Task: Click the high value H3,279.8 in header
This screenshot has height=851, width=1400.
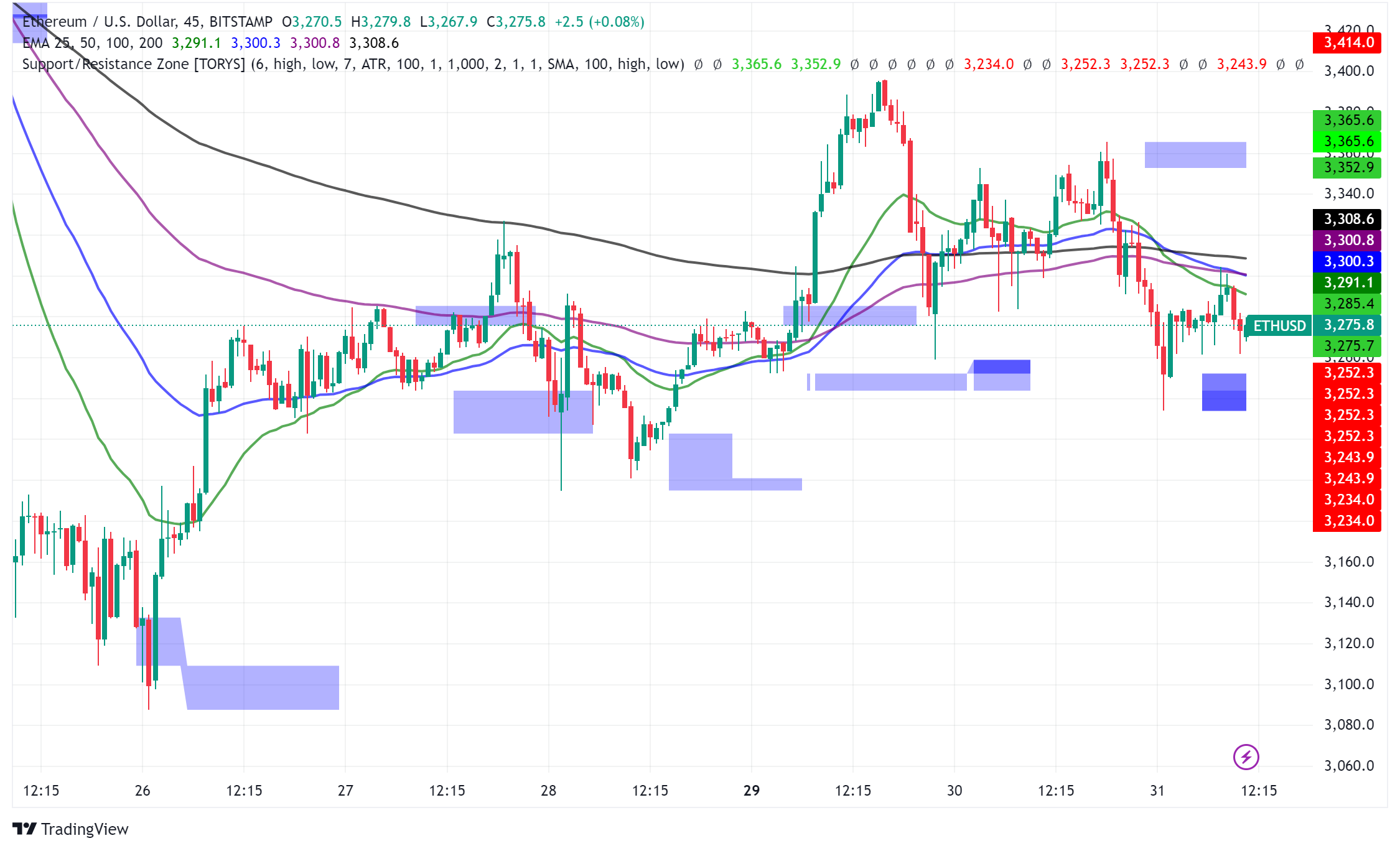Action: coord(381,22)
